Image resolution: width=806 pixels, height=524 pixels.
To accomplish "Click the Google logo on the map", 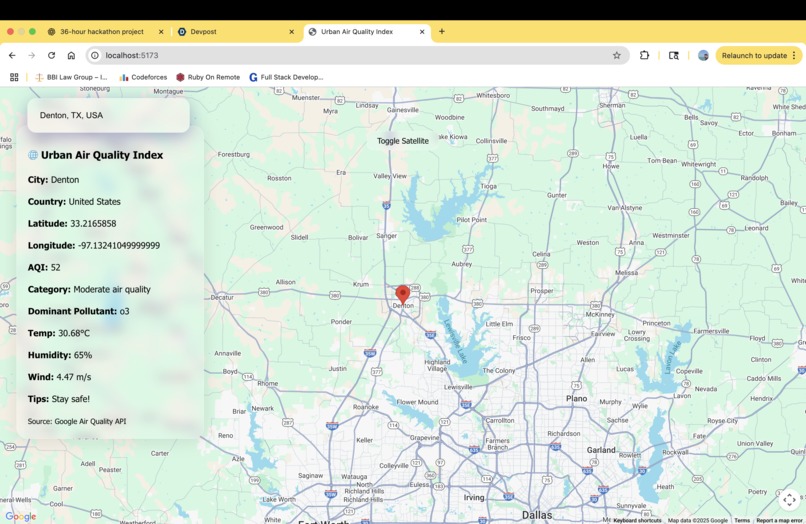I will (21, 516).
